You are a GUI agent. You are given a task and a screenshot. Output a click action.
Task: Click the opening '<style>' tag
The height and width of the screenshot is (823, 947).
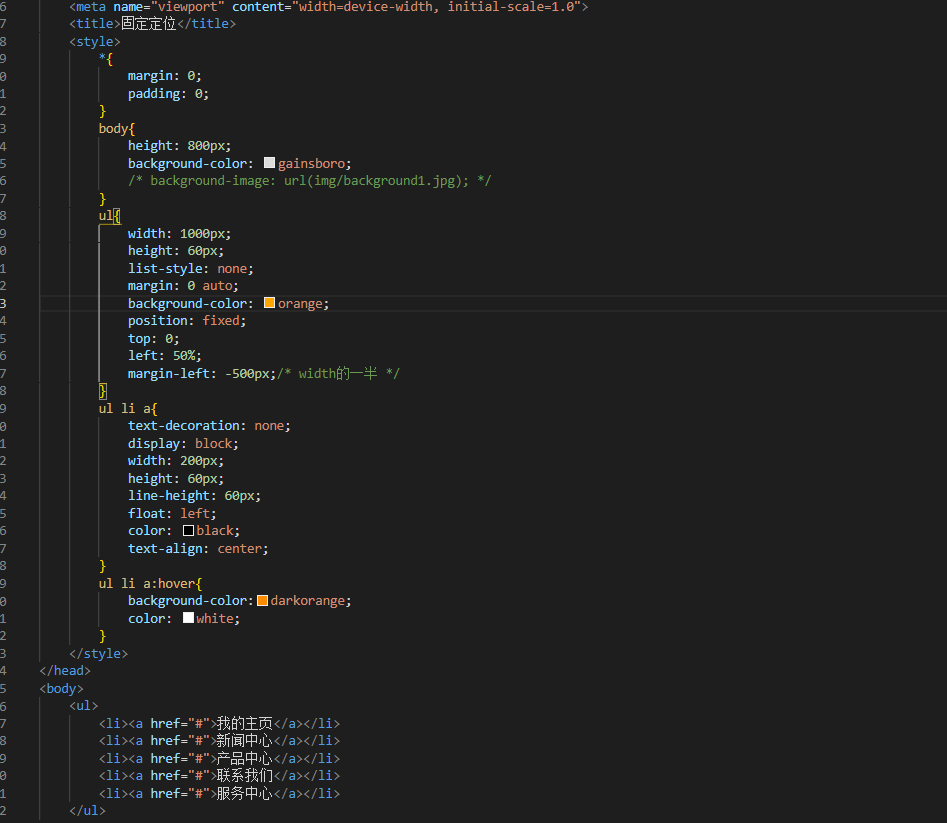tap(94, 42)
